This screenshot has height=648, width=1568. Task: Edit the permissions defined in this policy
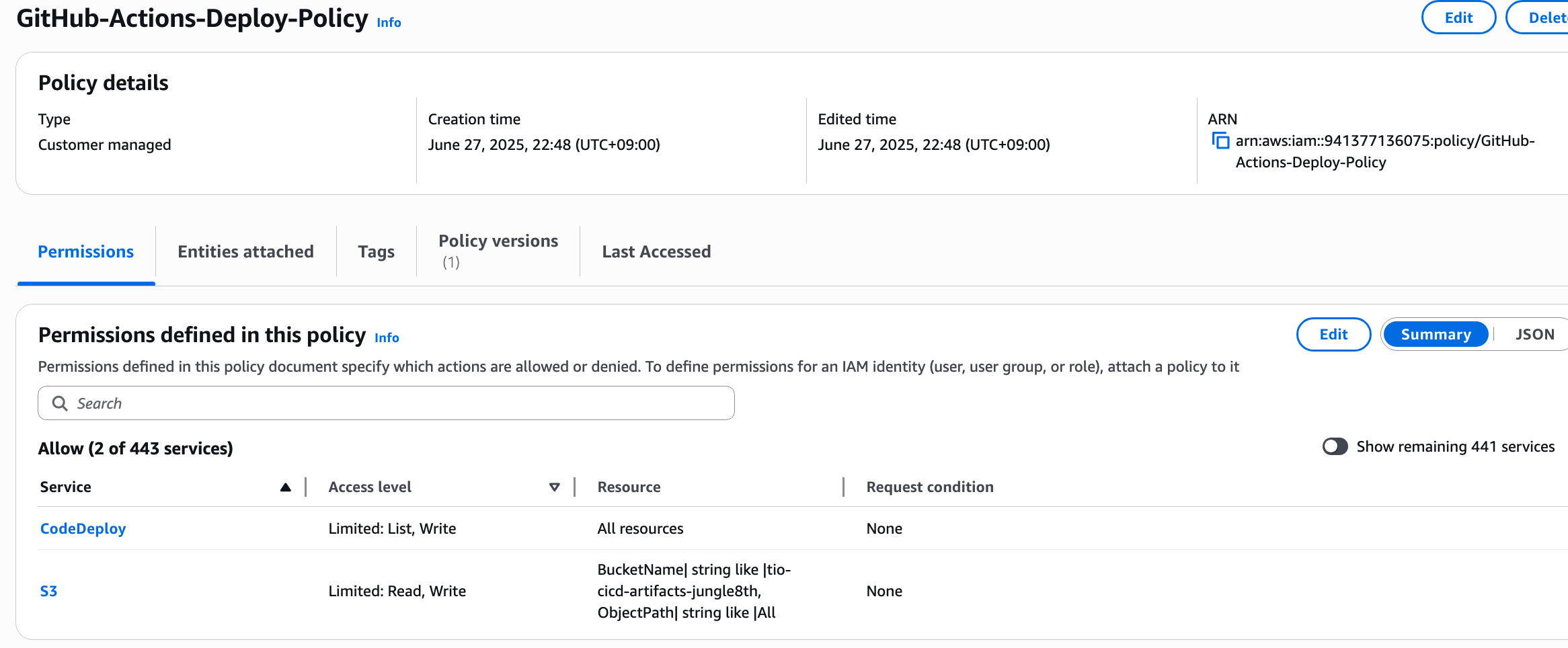(1333, 335)
